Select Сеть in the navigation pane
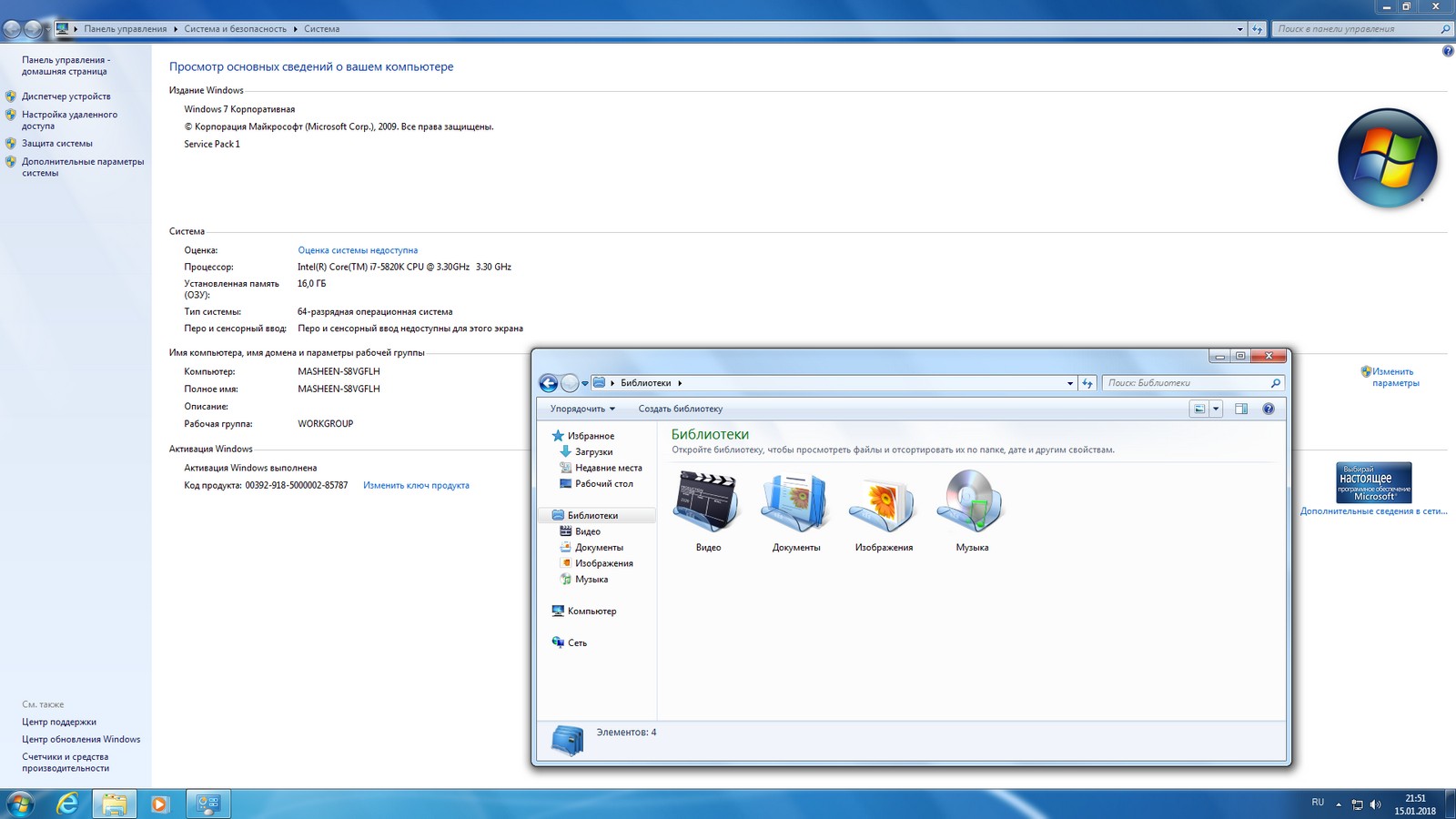The image size is (1456, 819). [x=577, y=642]
